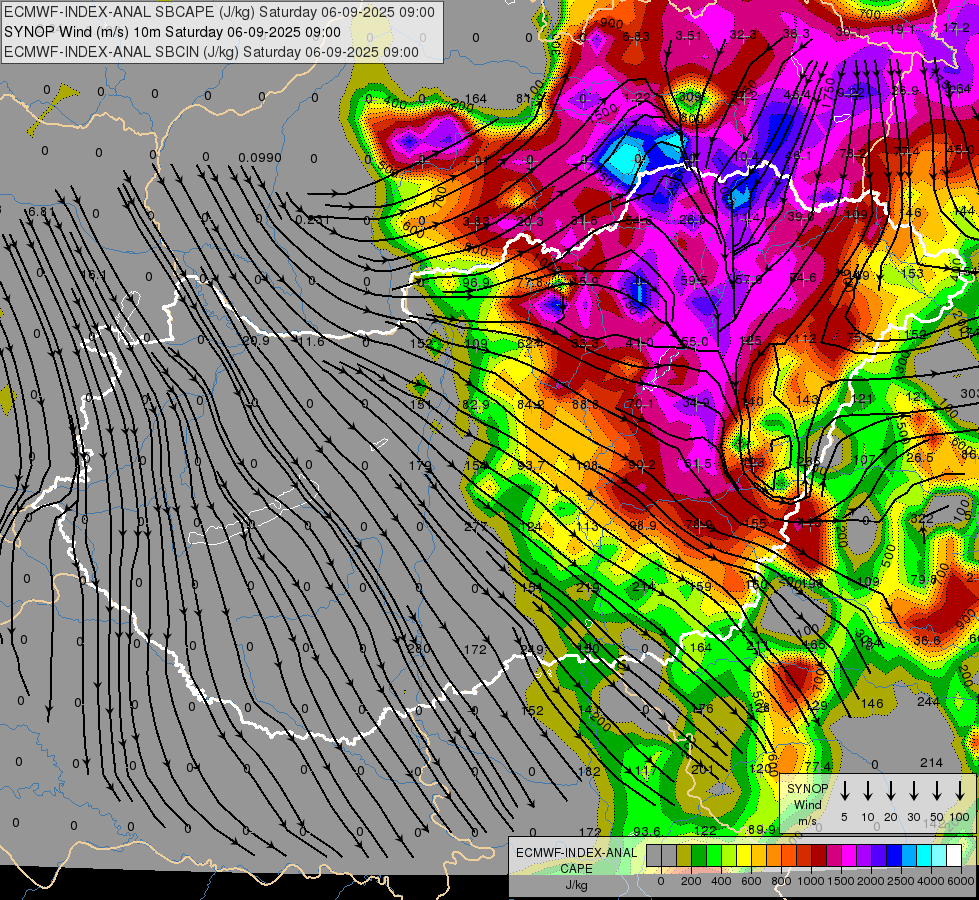Click the map value '179'
The image size is (979, 900).
click(420, 465)
